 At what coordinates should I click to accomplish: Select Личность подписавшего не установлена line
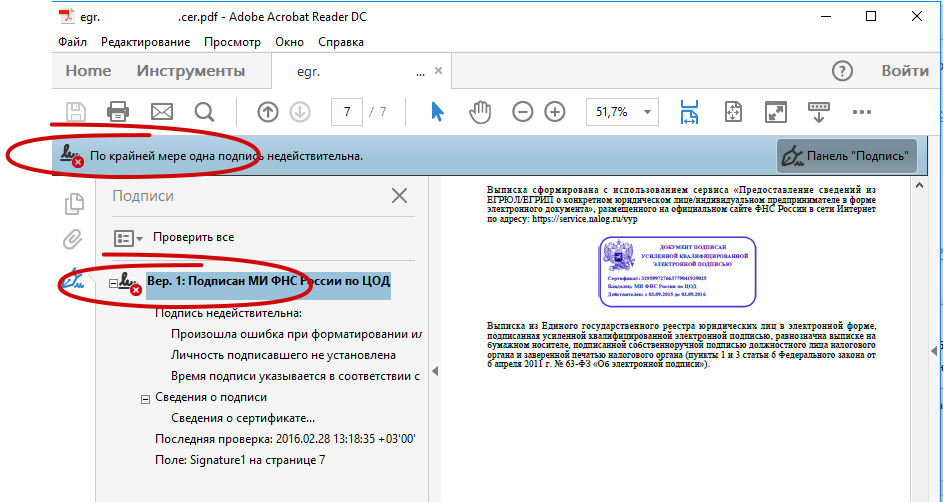[284, 356]
